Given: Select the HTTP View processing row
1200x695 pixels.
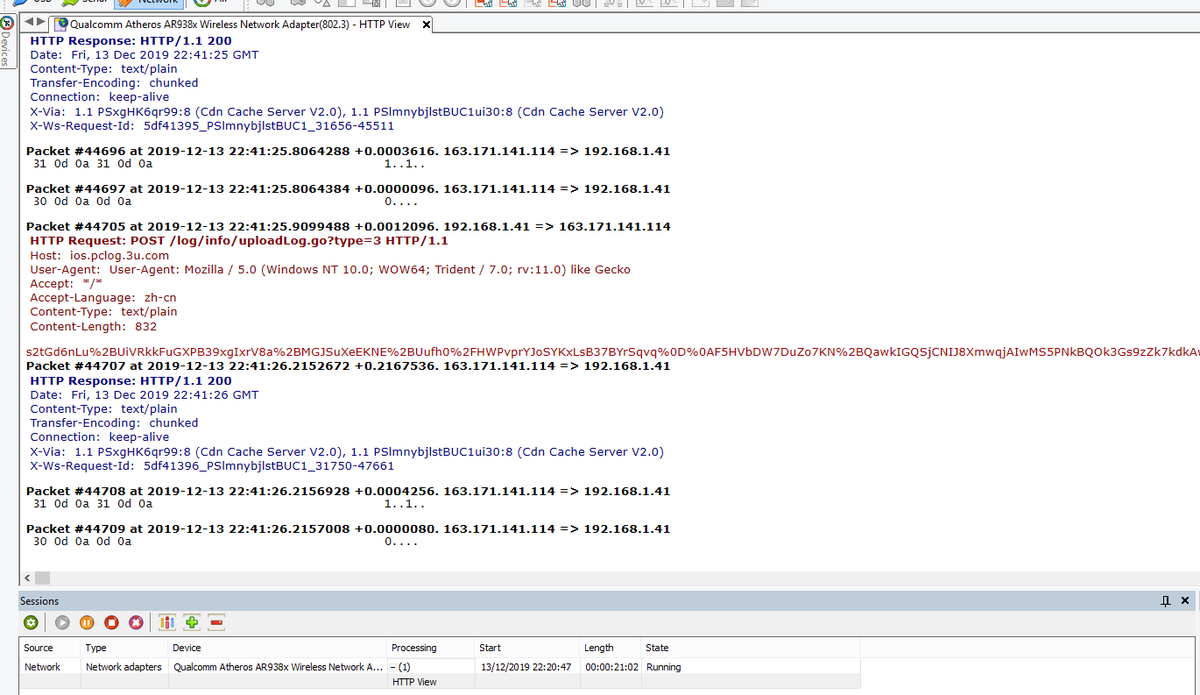Looking at the screenshot, I should click(x=414, y=682).
